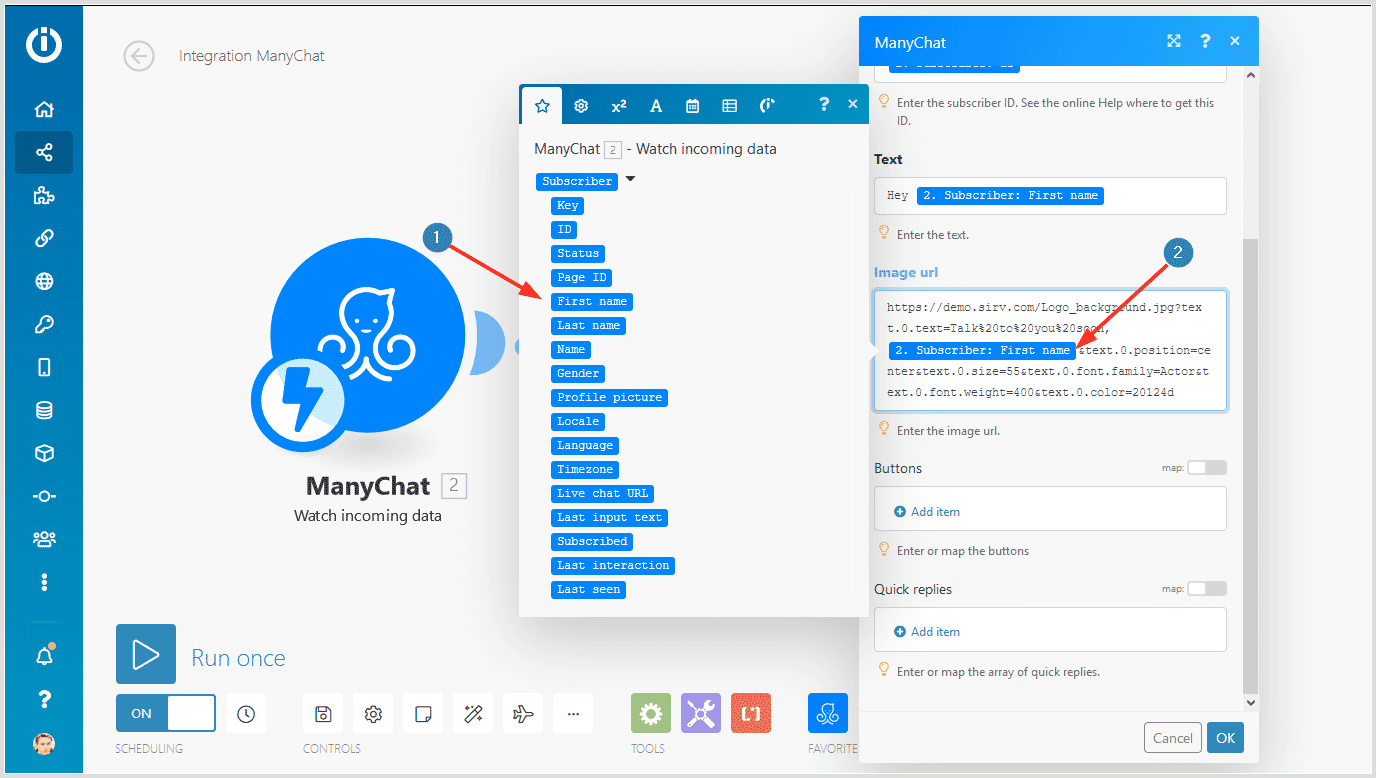This screenshot has height=778, width=1376.
Task: Switch to the star favorites tab
Action: coord(542,105)
